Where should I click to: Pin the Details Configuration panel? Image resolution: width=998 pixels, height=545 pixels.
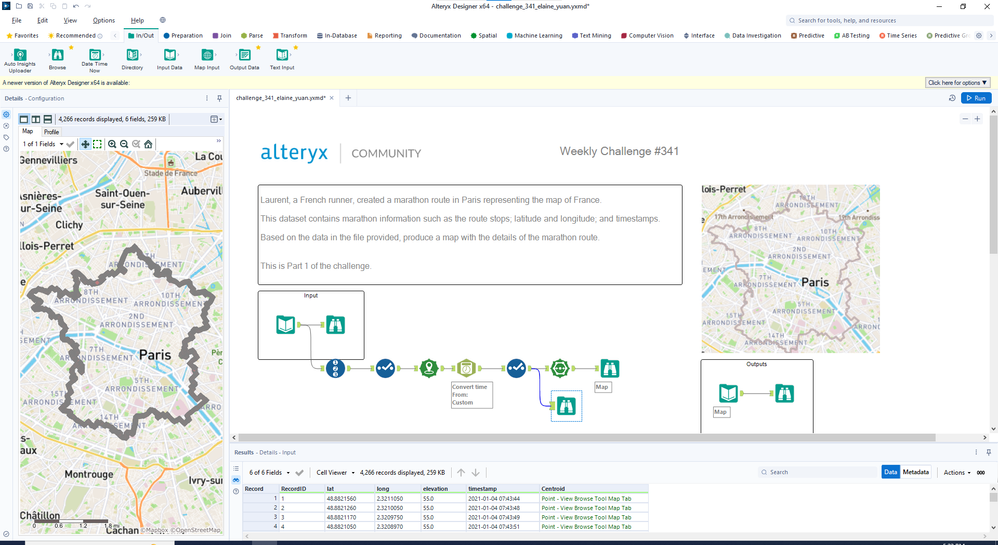coord(219,98)
